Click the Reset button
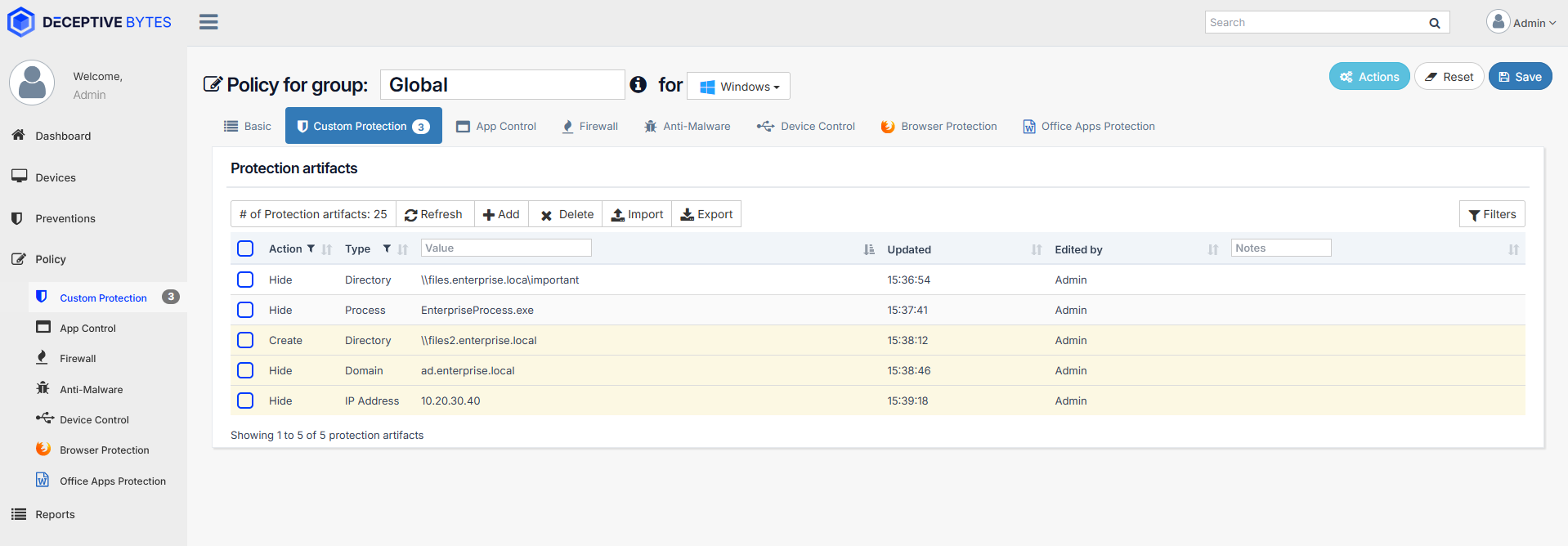 [x=1449, y=77]
